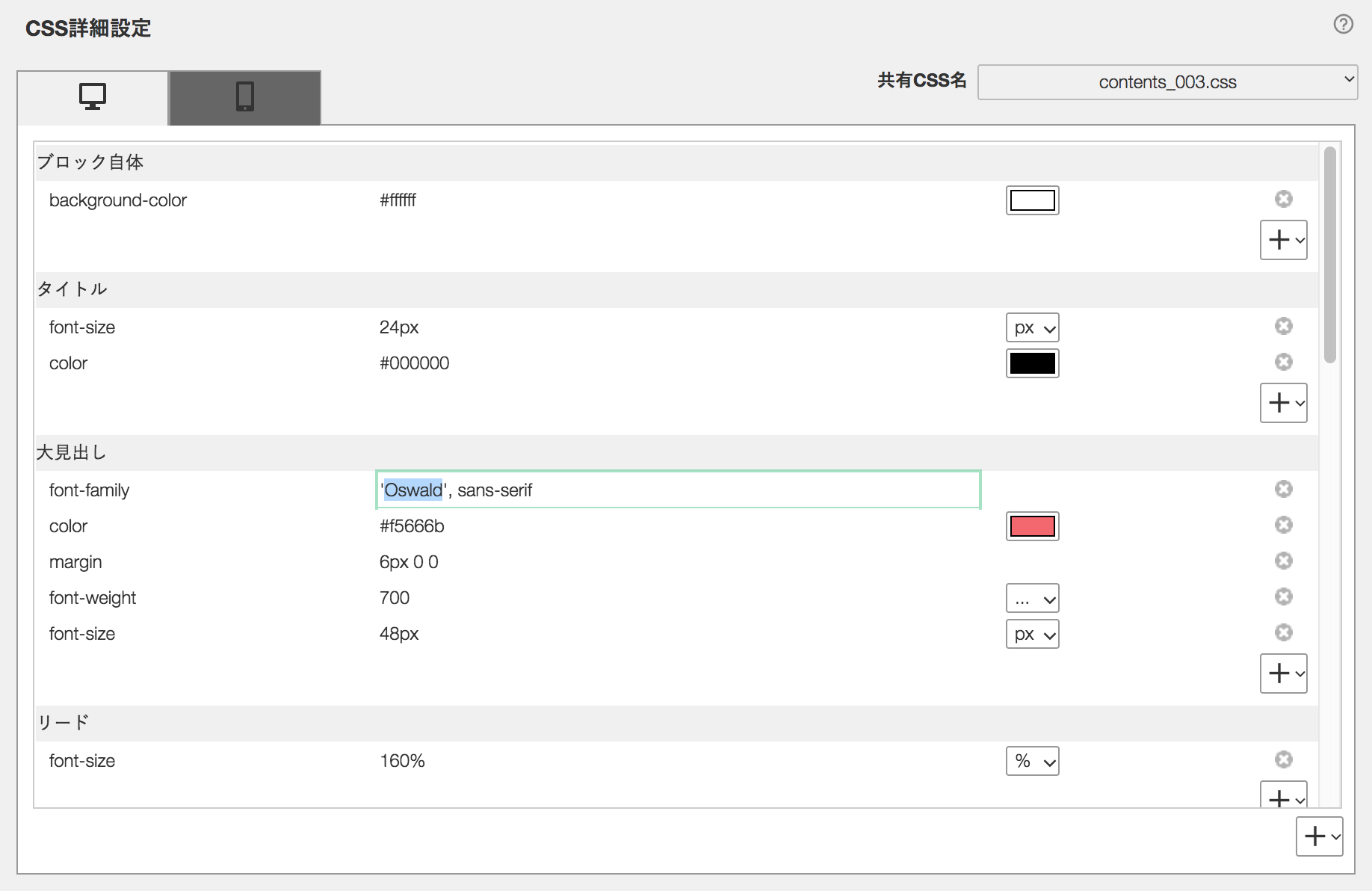Click the vertical scrollbar of the CSS list

[1329, 254]
